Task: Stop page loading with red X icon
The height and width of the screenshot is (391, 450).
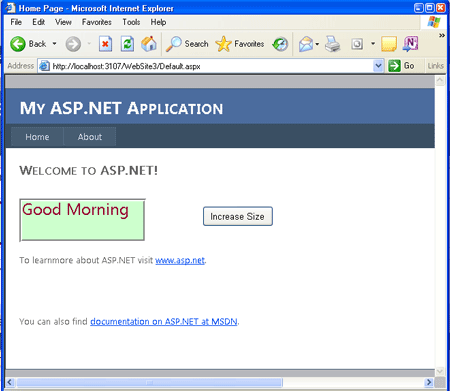Action: click(x=105, y=44)
